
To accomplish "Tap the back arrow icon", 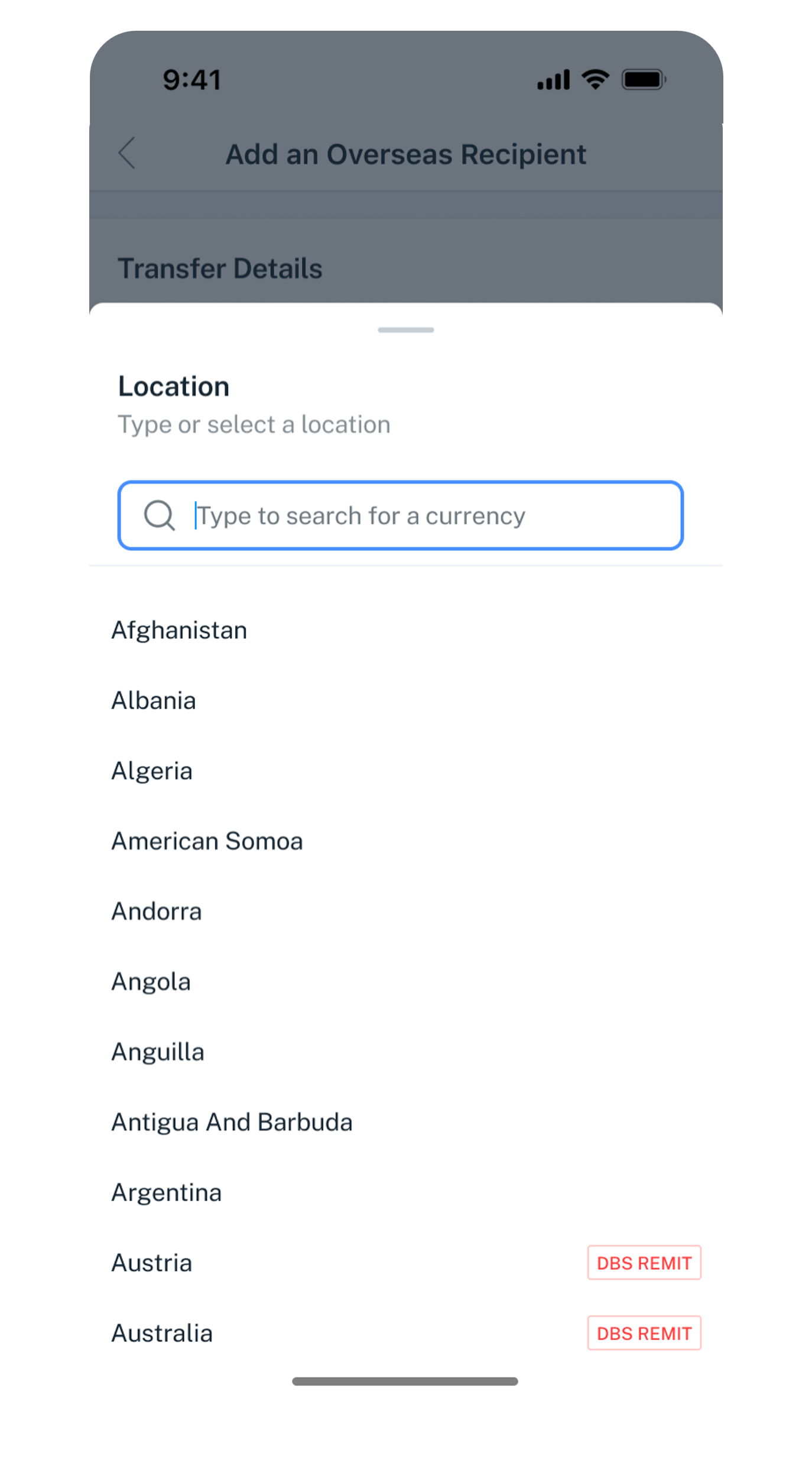I will pos(127,154).
